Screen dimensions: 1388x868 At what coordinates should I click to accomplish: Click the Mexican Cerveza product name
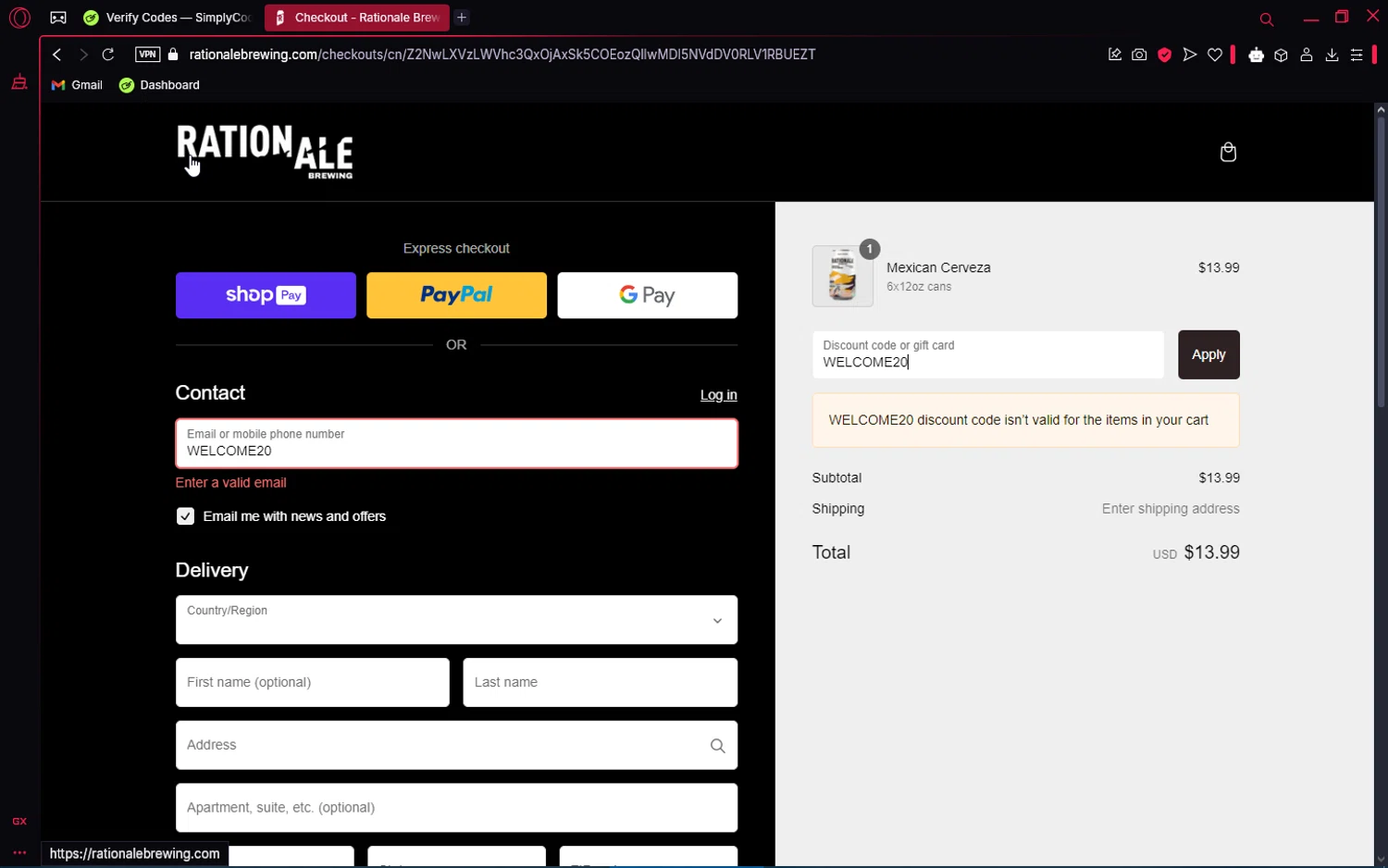tap(938, 267)
